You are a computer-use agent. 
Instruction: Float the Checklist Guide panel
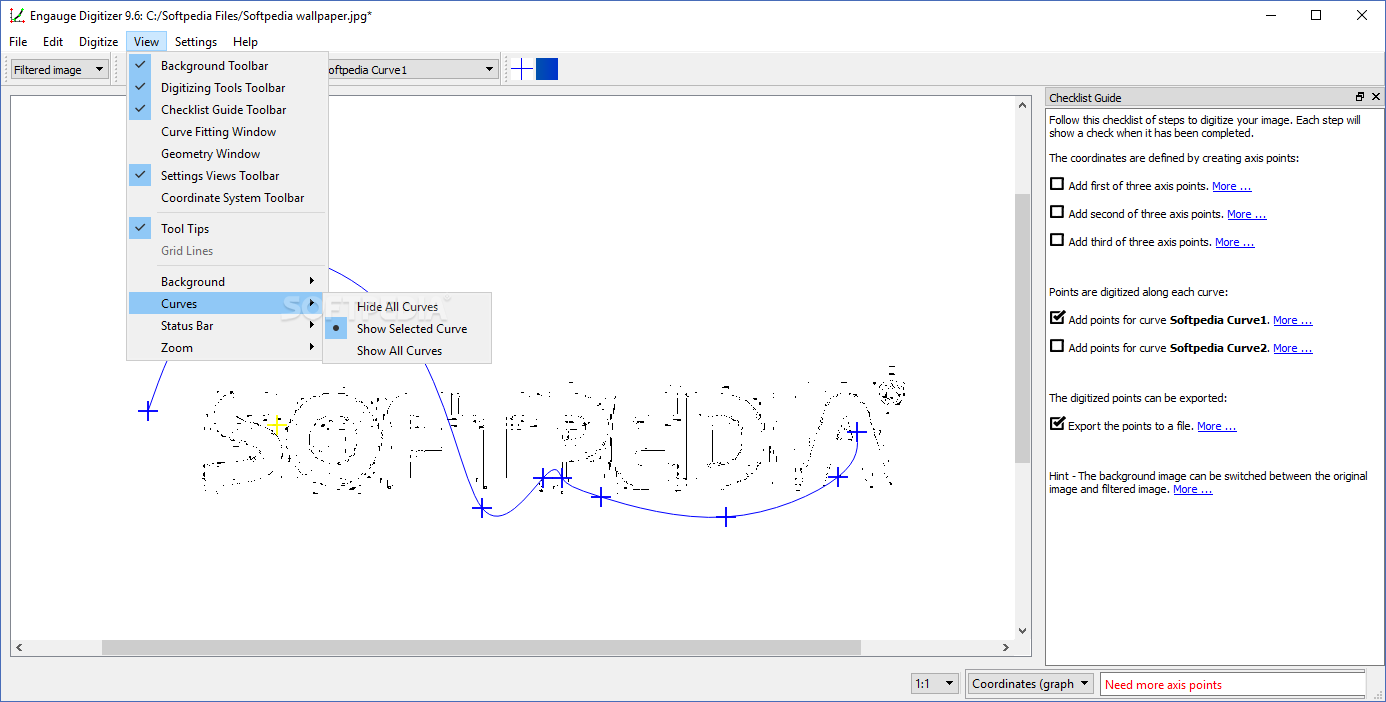tap(1360, 97)
